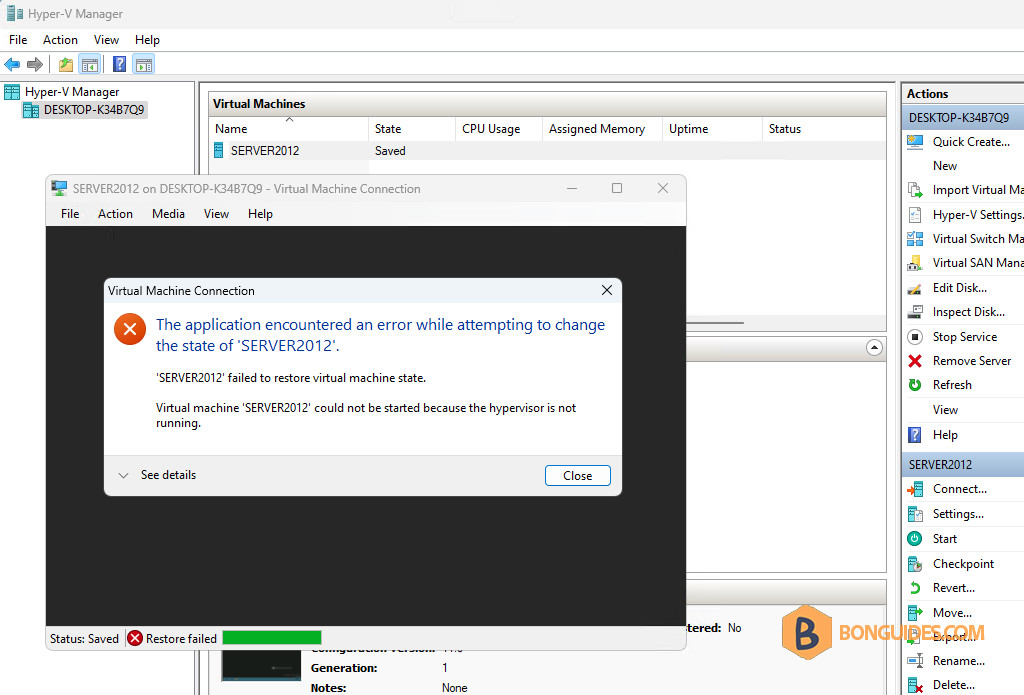This screenshot has width=1024, height=695.
Task: Click the blue Help toolbar icon
Action: pos(120,65)
